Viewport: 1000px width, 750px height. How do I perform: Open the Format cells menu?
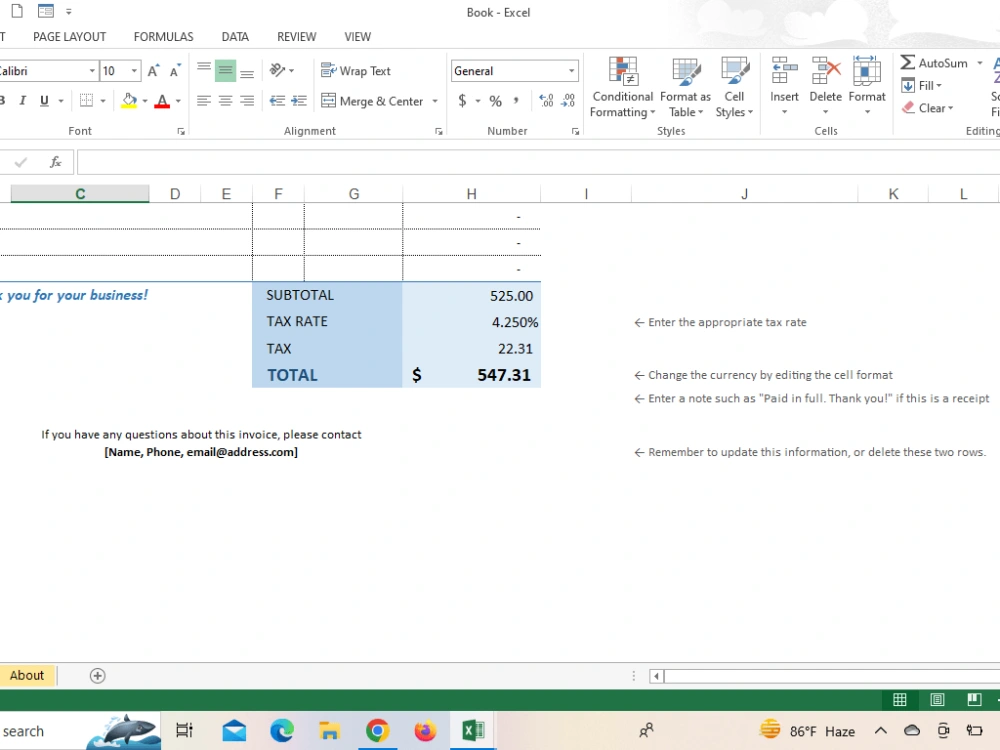pyautogui.click(x=867, y=86)
